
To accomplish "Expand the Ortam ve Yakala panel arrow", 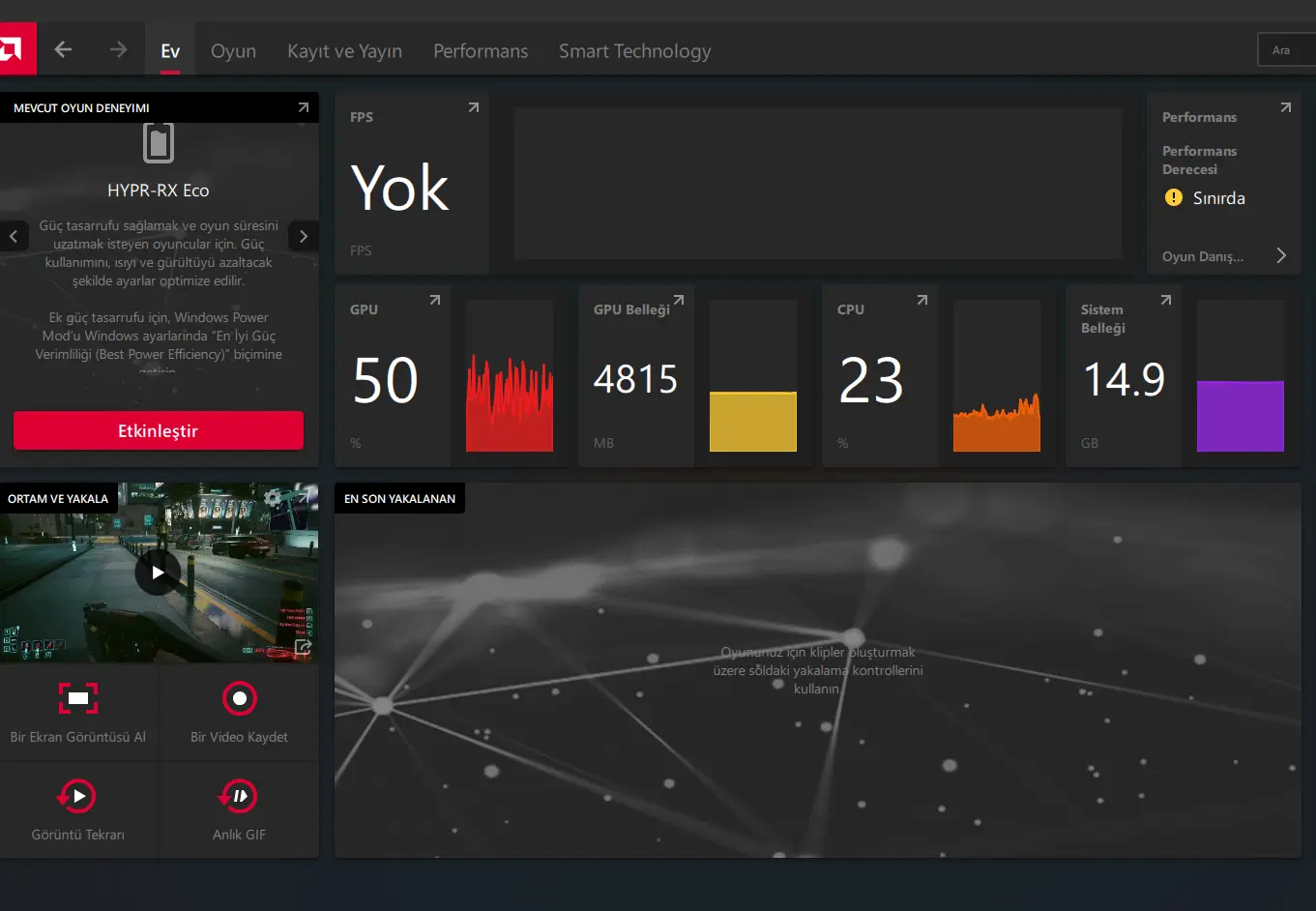I will point(304,497).
